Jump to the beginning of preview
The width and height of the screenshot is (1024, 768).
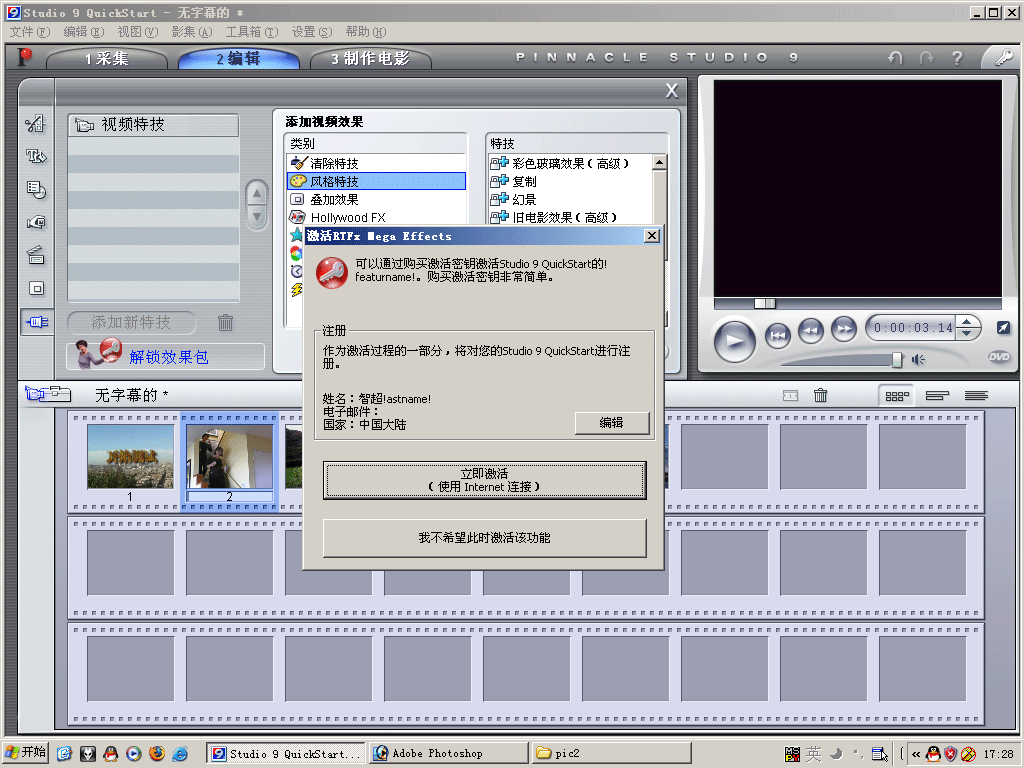778,336
